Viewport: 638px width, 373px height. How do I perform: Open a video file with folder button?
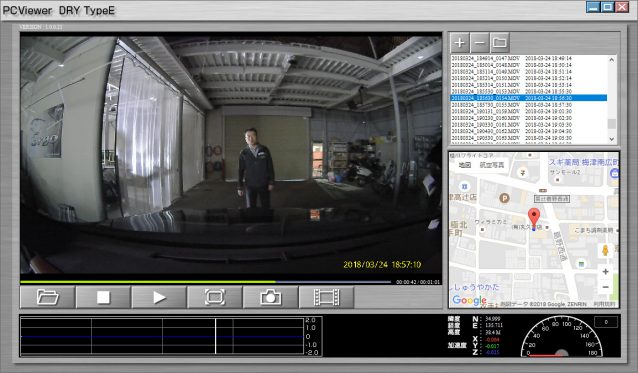tap(47, 297)
